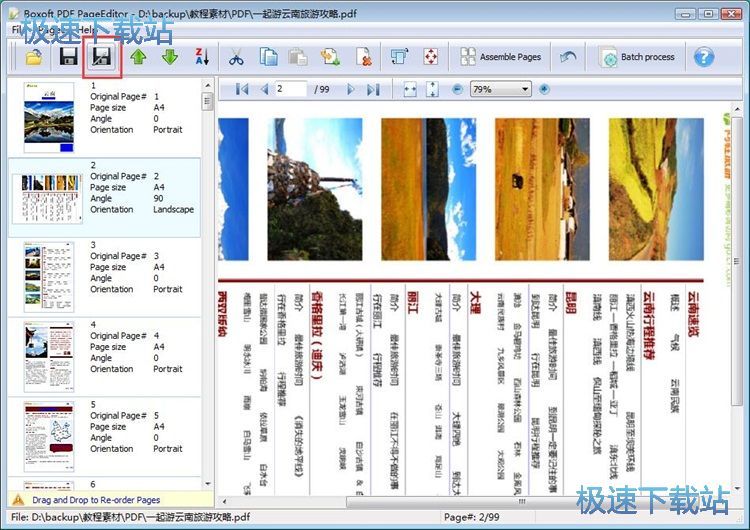The width and height of the screenshot is (750, 530).
Task: Click the Save As floppy icon
Action: point(102,57)
